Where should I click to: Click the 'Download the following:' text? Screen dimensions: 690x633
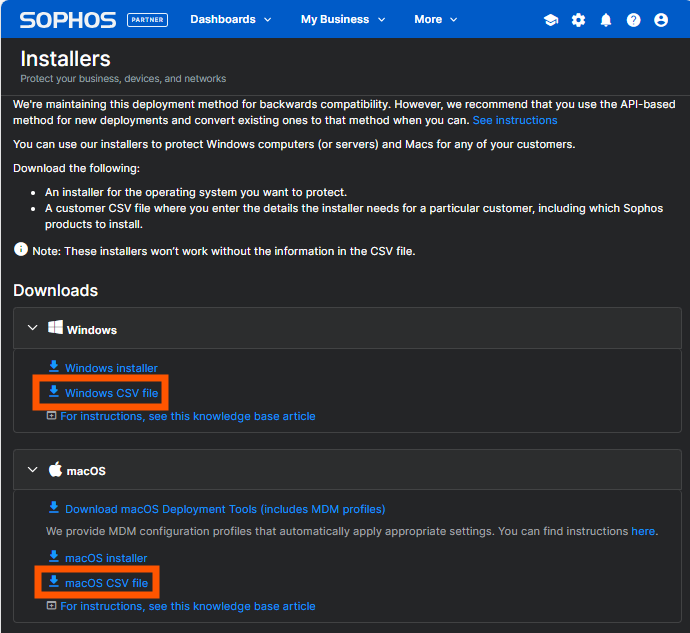pos(77,168)
